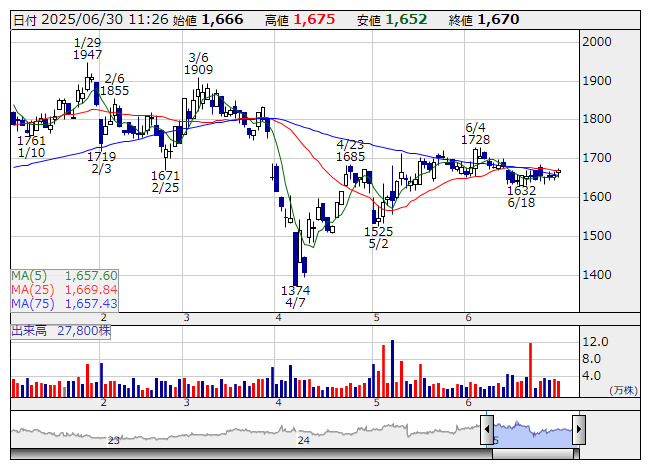Click the 終値 1,670 closing price

coord(484,20)
